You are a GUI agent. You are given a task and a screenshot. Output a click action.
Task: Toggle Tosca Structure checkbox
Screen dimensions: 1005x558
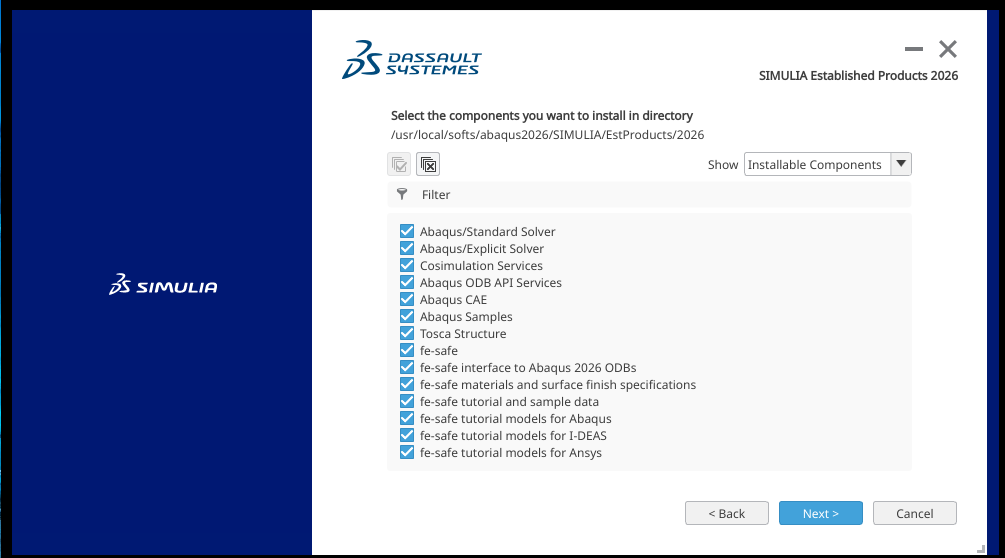[407, 333]
